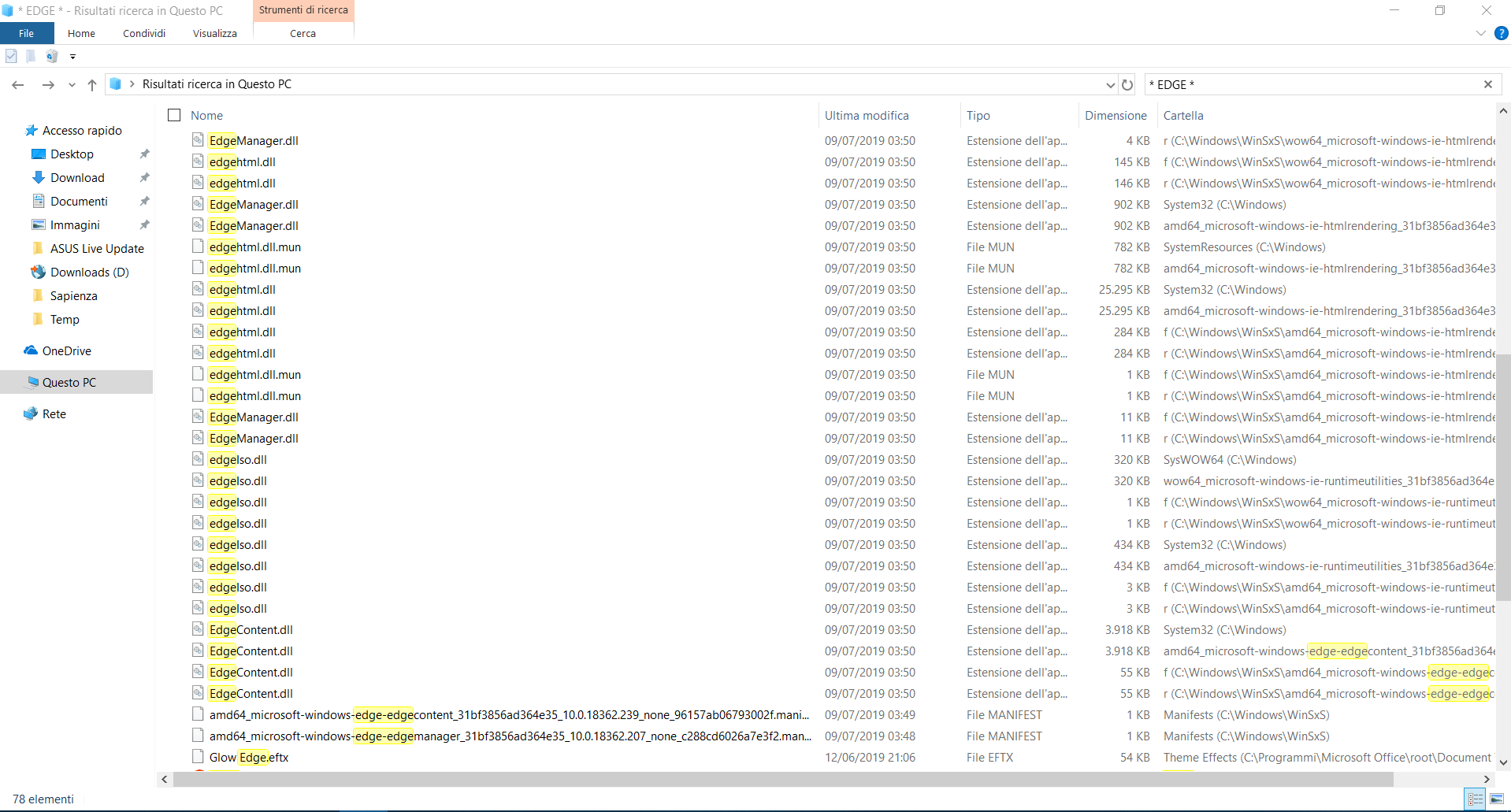Viewport: 1511px width, 812px height.
Task: Click Risultati ricerca in Questo PC breadcrumb
Action: point(217,84)
